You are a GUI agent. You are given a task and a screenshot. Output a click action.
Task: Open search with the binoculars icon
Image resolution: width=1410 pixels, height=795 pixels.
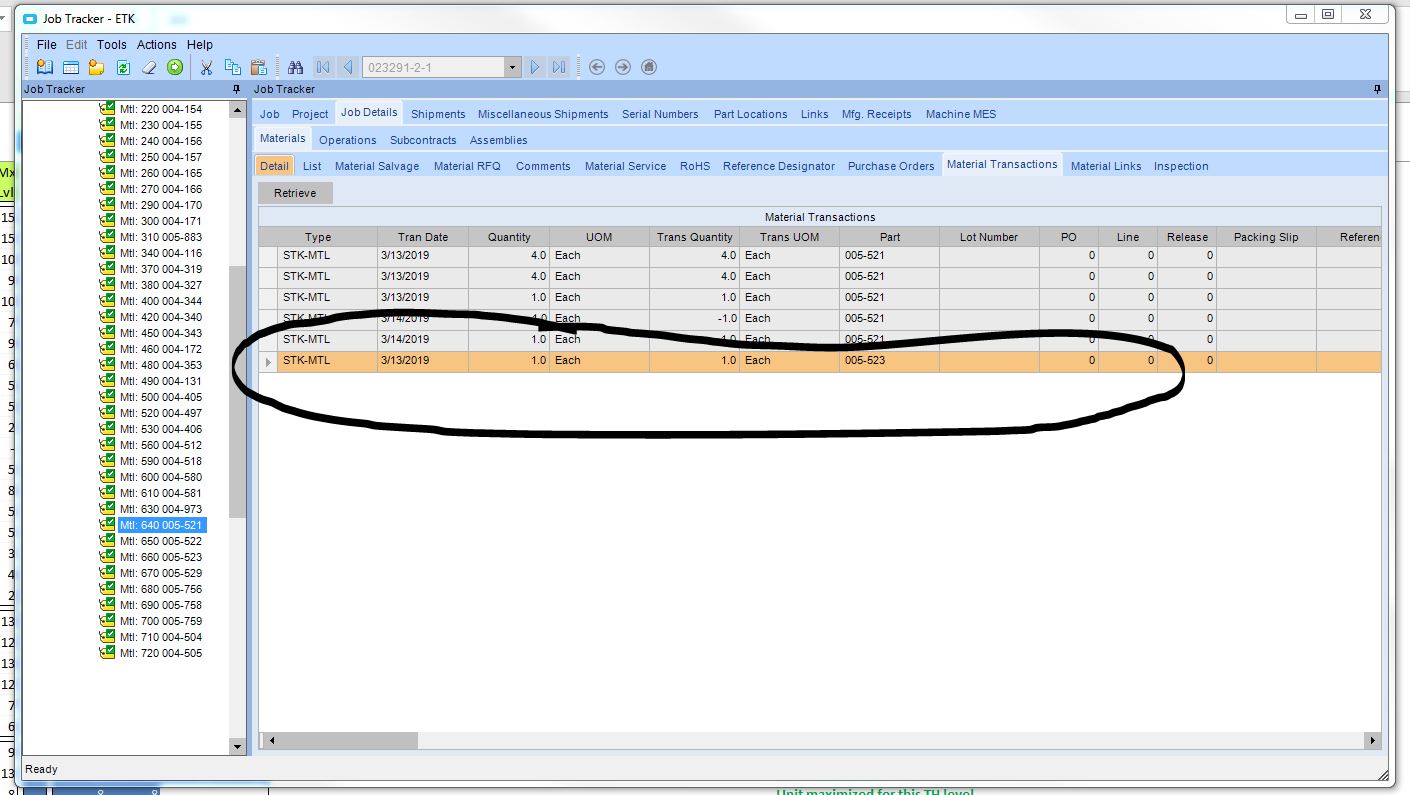point(295,67)
